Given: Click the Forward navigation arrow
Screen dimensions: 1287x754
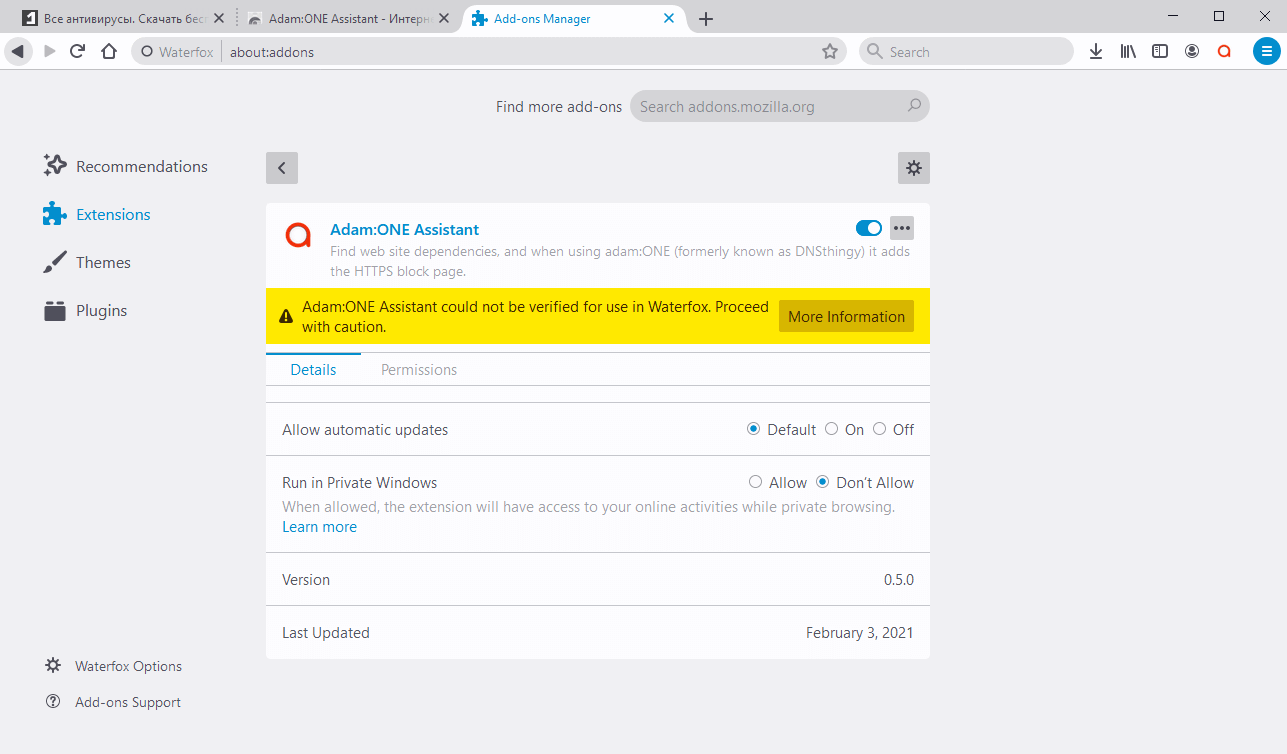Looking at the screenshot, I should pyautogui.click(x=49, y=51).
